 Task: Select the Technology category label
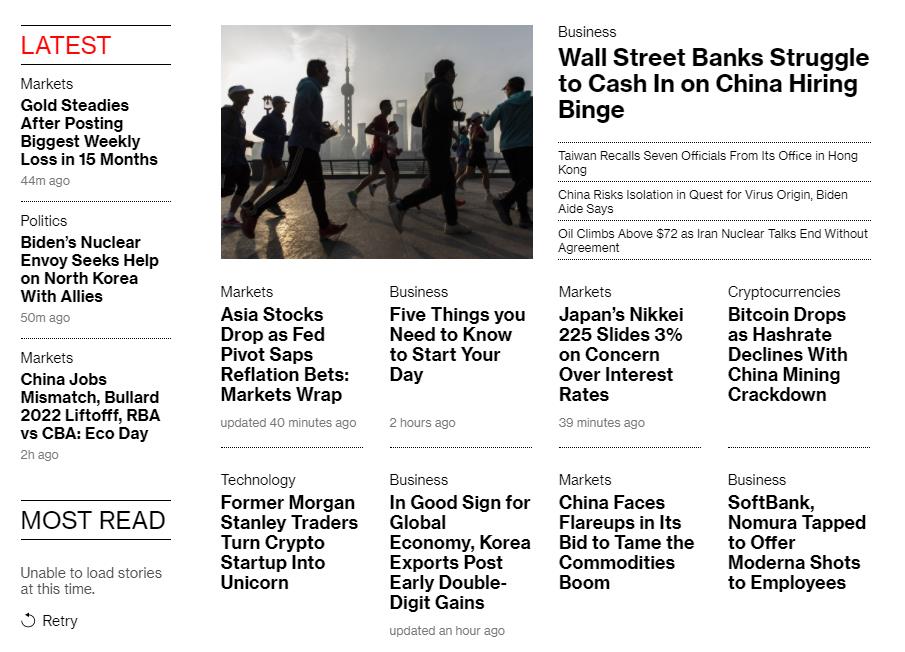coord(258,480)
